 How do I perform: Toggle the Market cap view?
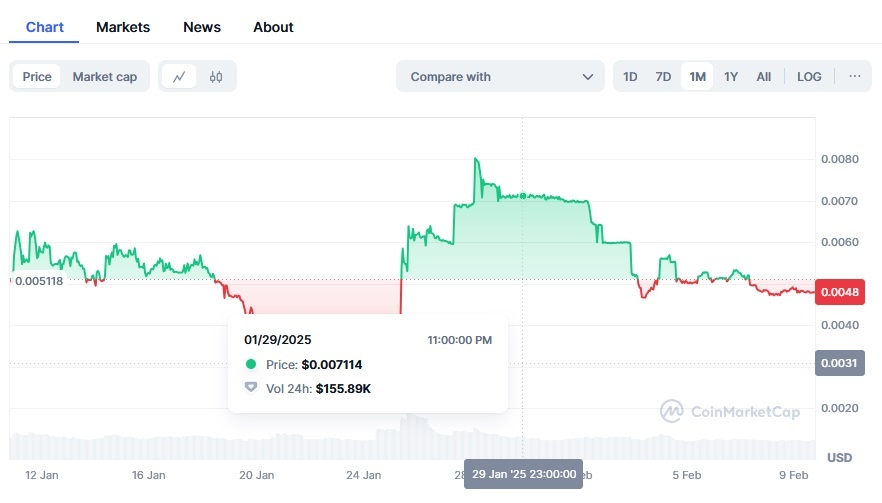point(105,77)
